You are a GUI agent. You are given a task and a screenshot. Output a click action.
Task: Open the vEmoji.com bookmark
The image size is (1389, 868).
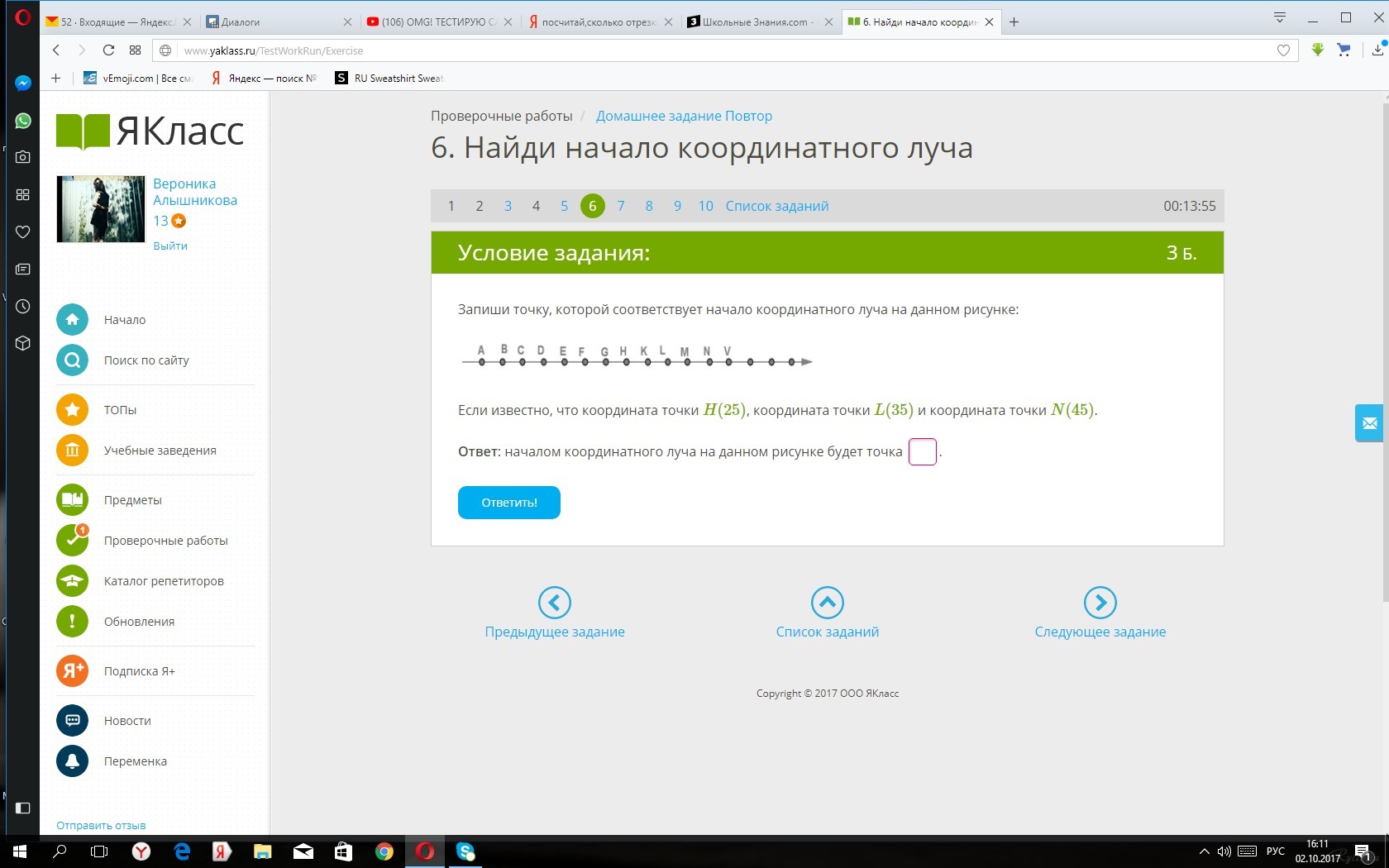tap(138, 78)
